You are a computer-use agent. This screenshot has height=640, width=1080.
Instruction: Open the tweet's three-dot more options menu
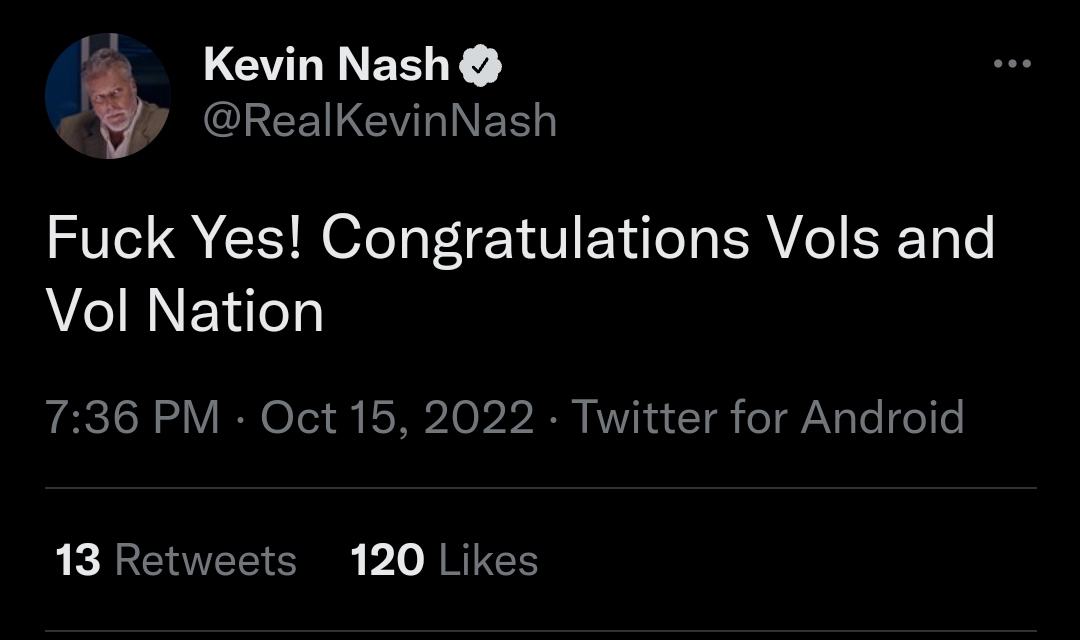coord(1011,65)
